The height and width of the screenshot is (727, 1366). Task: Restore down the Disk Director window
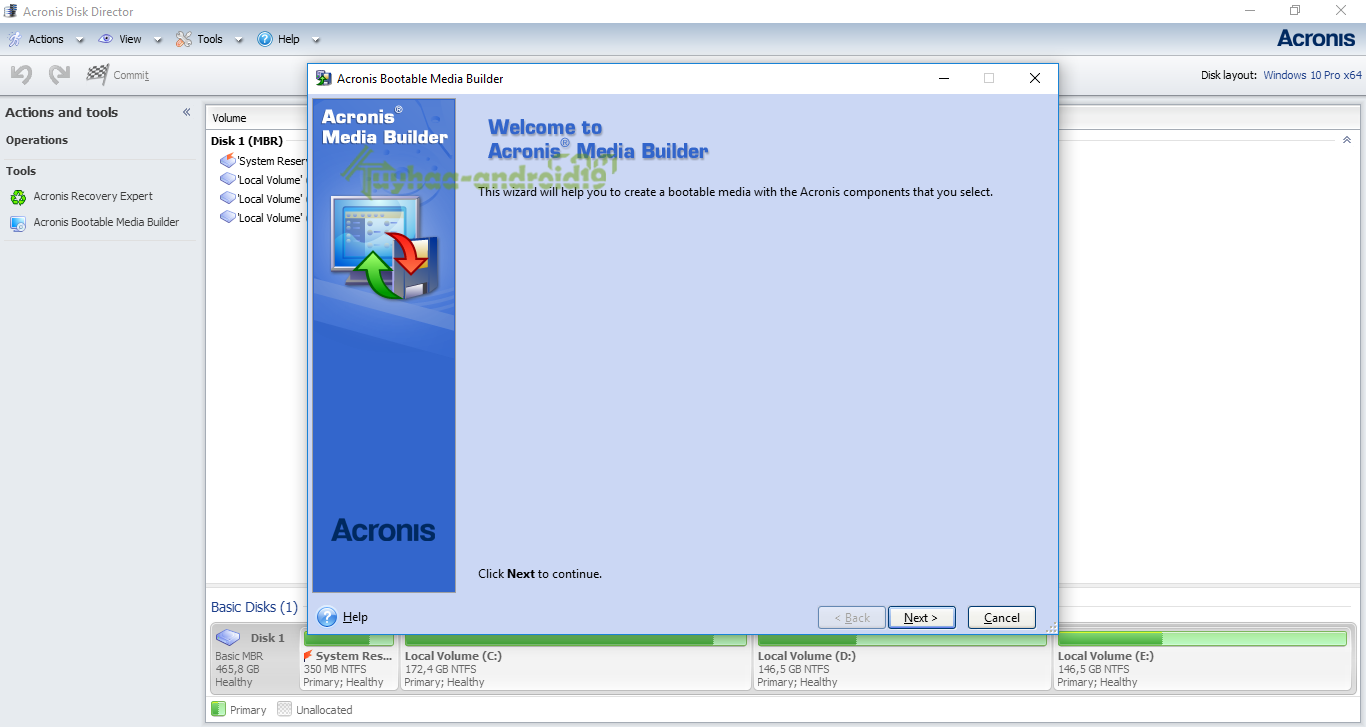[1295, 11]
